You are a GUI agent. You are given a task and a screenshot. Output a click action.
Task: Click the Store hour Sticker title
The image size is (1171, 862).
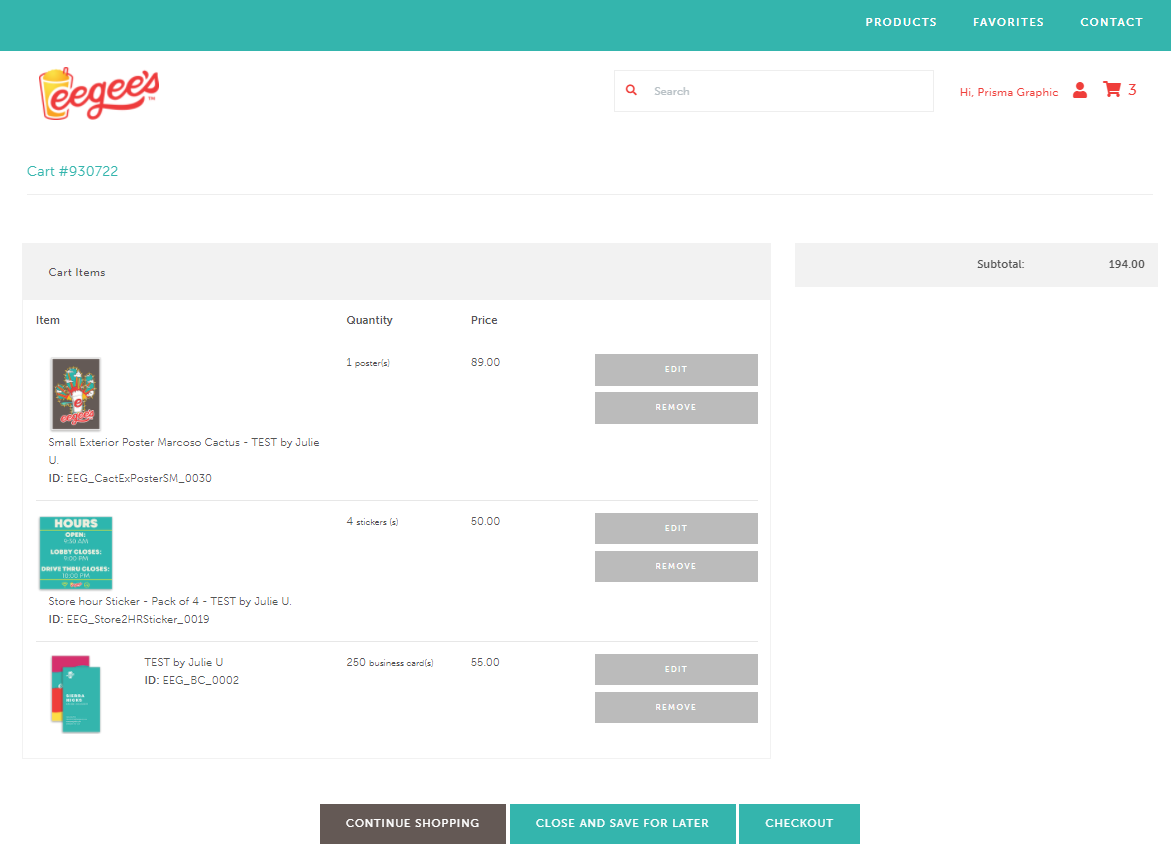(x=170, y=601)
